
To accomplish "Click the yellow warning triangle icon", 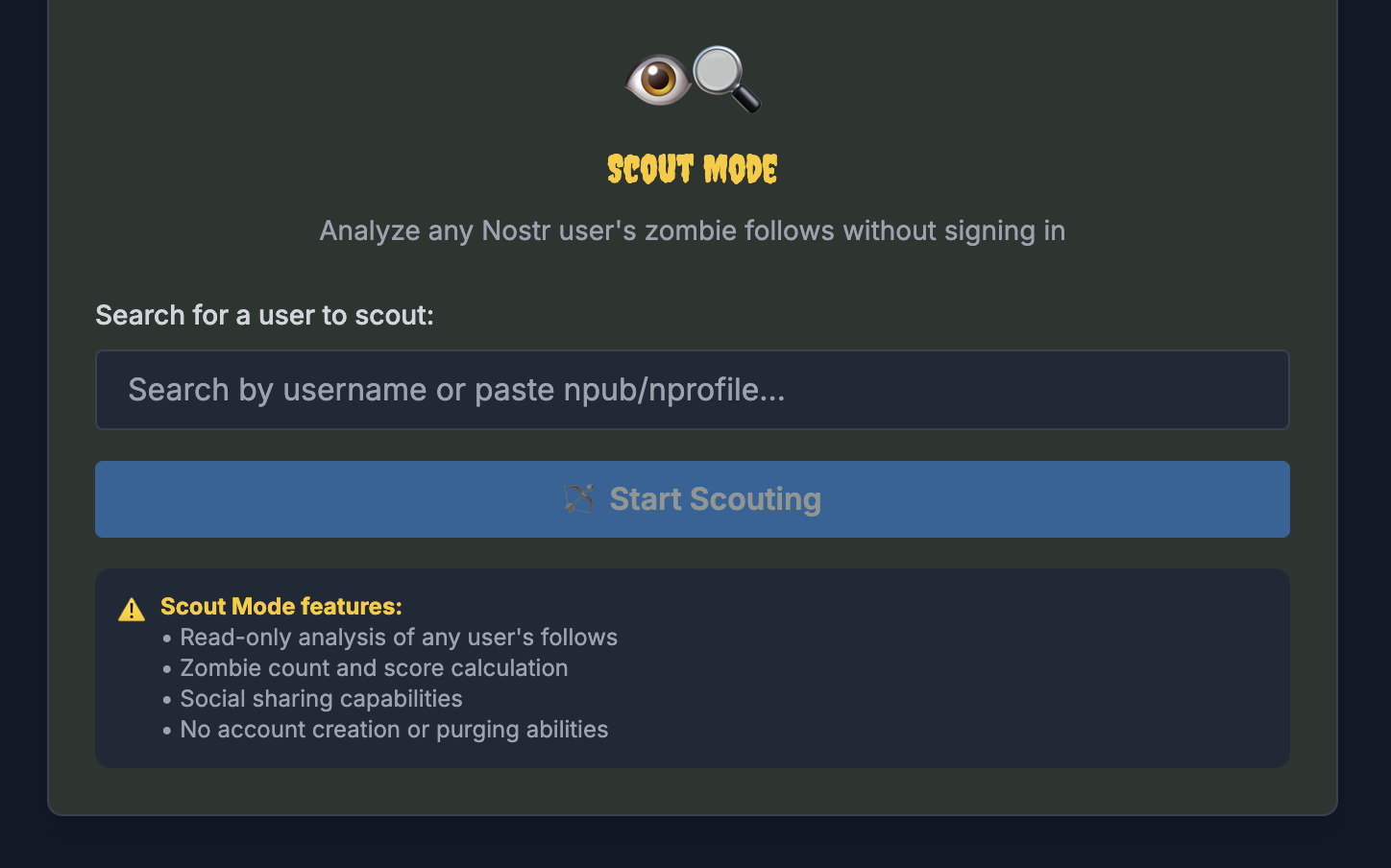I will 132,610.
